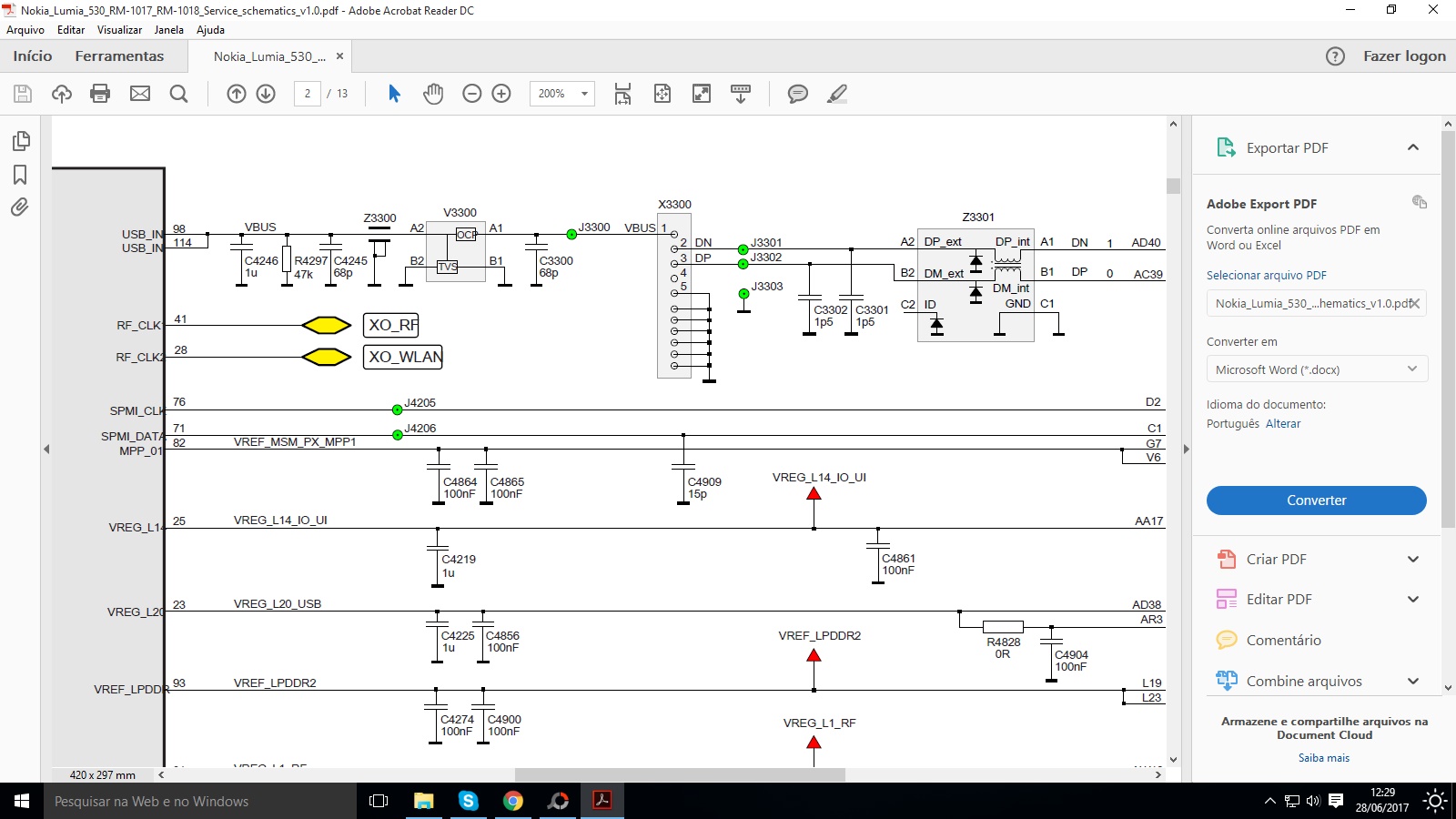This screenshot has height=819, width=1456.
Task: Expand the Combine arquivos tool
Action: click(x=1413, y=682)
